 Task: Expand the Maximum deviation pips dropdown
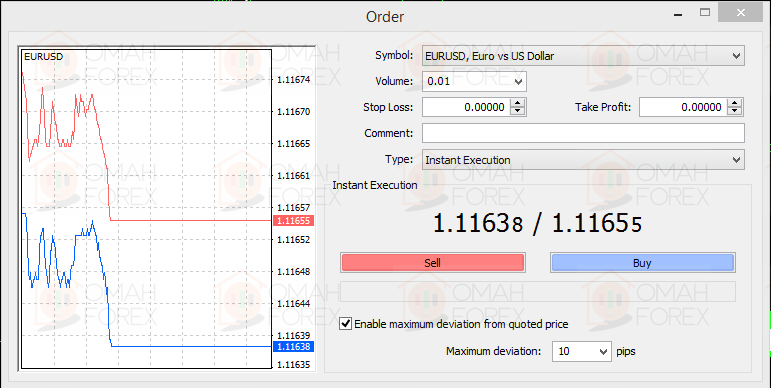pyautogui.click(x=582, y=352)
